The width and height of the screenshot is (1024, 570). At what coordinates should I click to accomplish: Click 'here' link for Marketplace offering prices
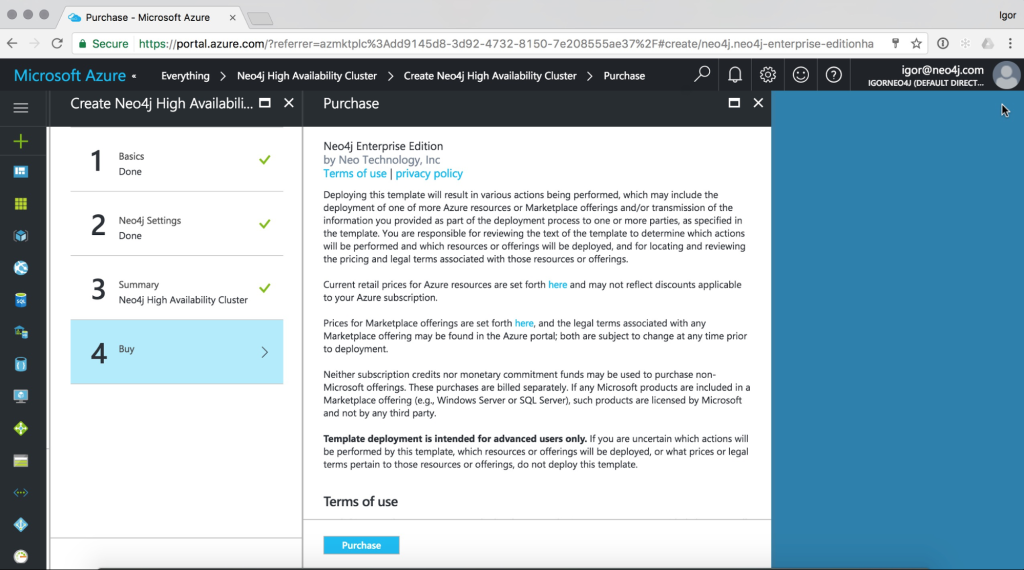coord(524,323)
